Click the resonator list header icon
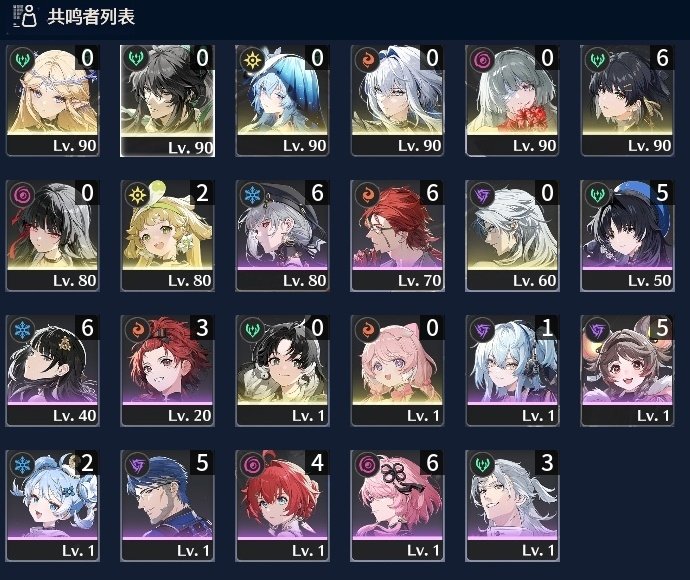The image size is (690, 580). (x=25, y=16)
